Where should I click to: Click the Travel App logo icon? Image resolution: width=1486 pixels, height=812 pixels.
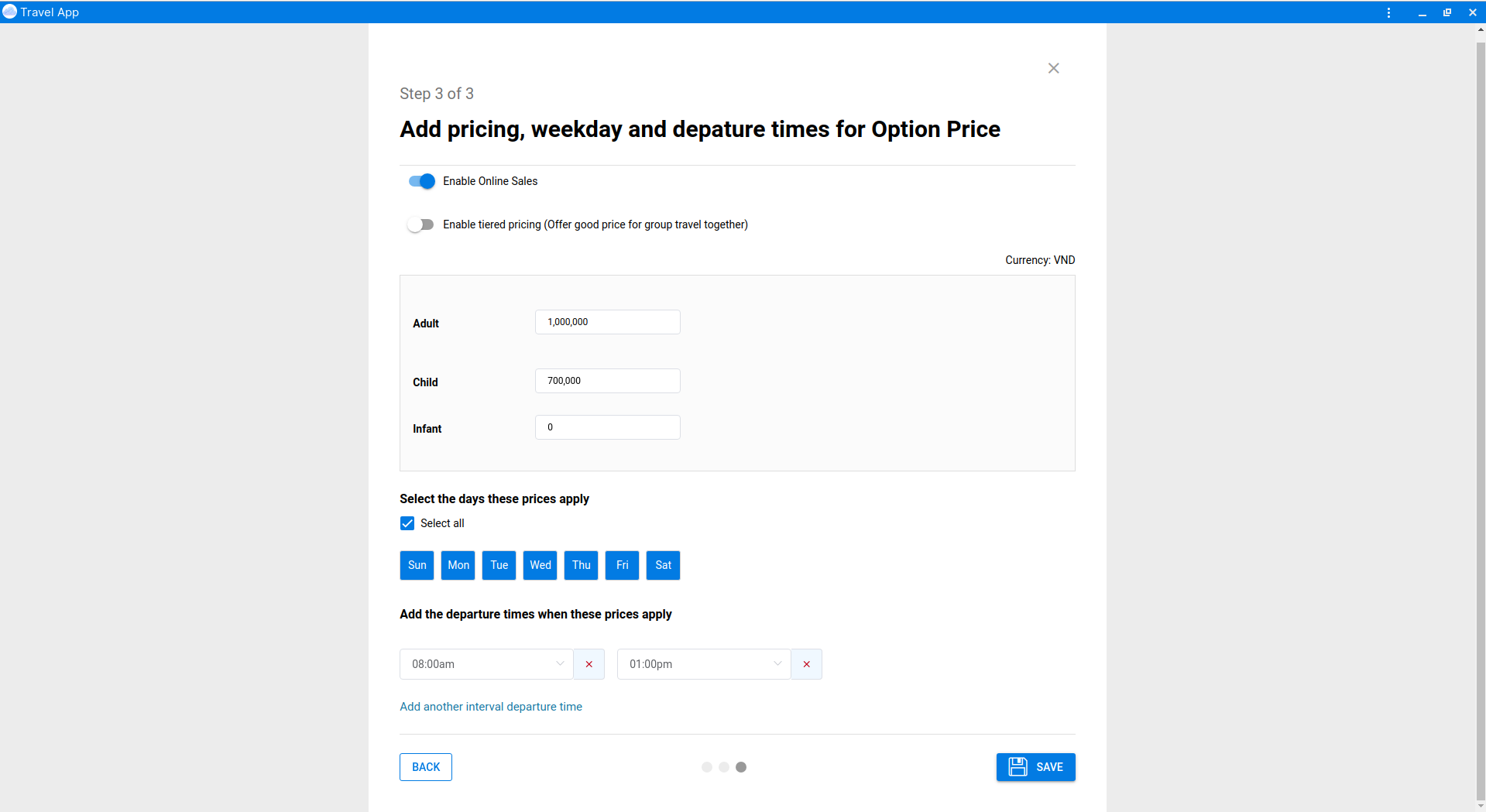click(10, 12)
